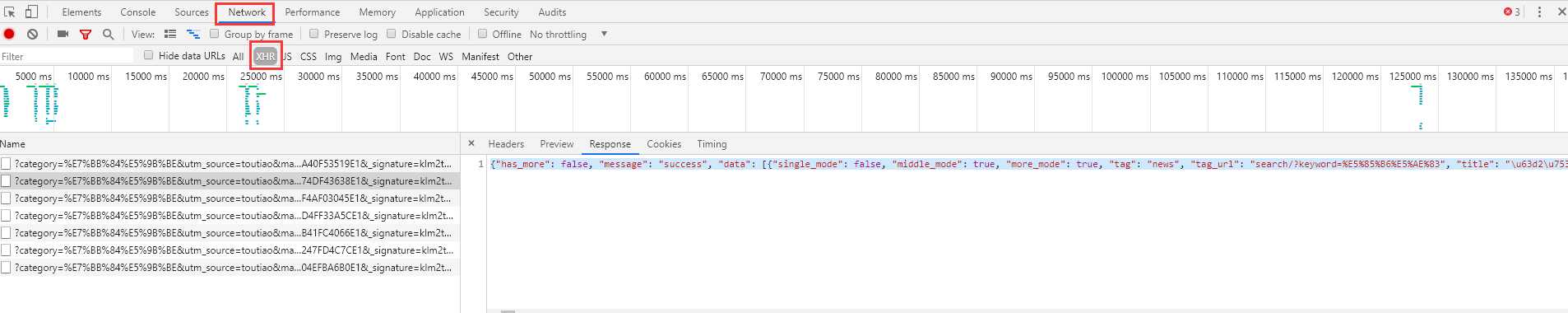Filter requests by Manifest type
The image size is (1568, 313).
click(x=480, y=56)
